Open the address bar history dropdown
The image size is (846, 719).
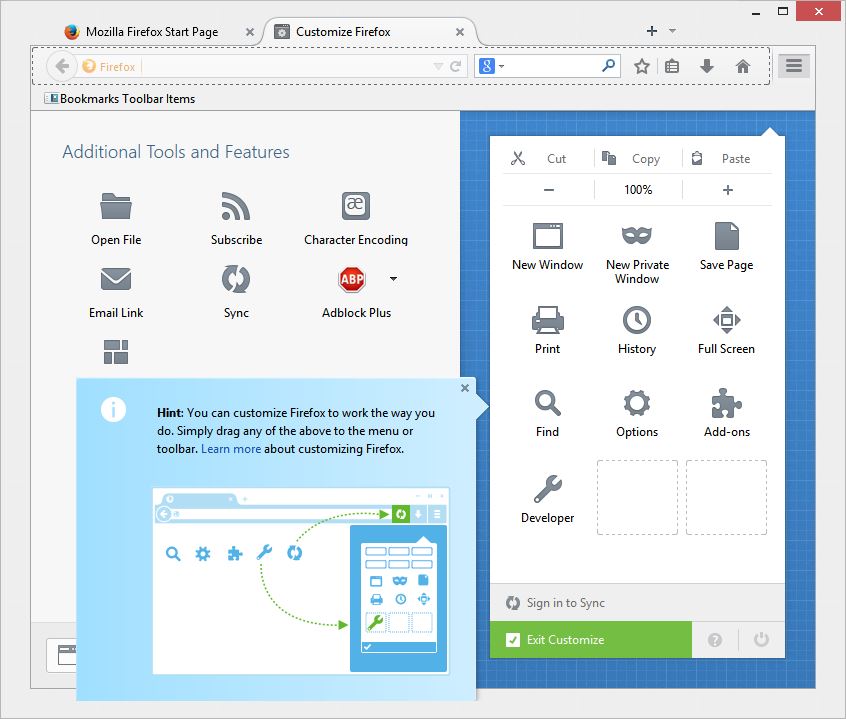point(438,66)
